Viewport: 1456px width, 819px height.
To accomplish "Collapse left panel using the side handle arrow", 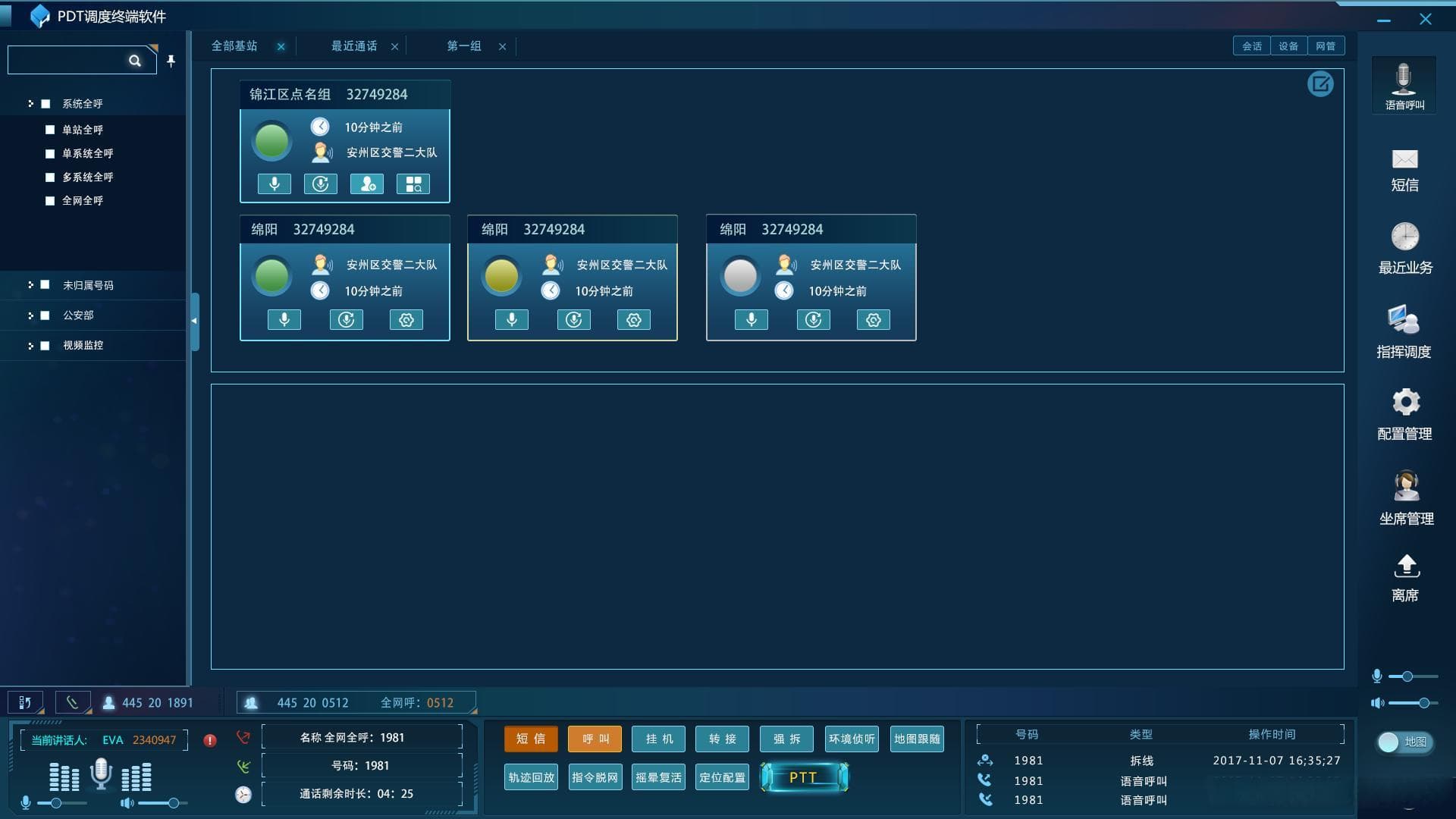I will (194, 321).
